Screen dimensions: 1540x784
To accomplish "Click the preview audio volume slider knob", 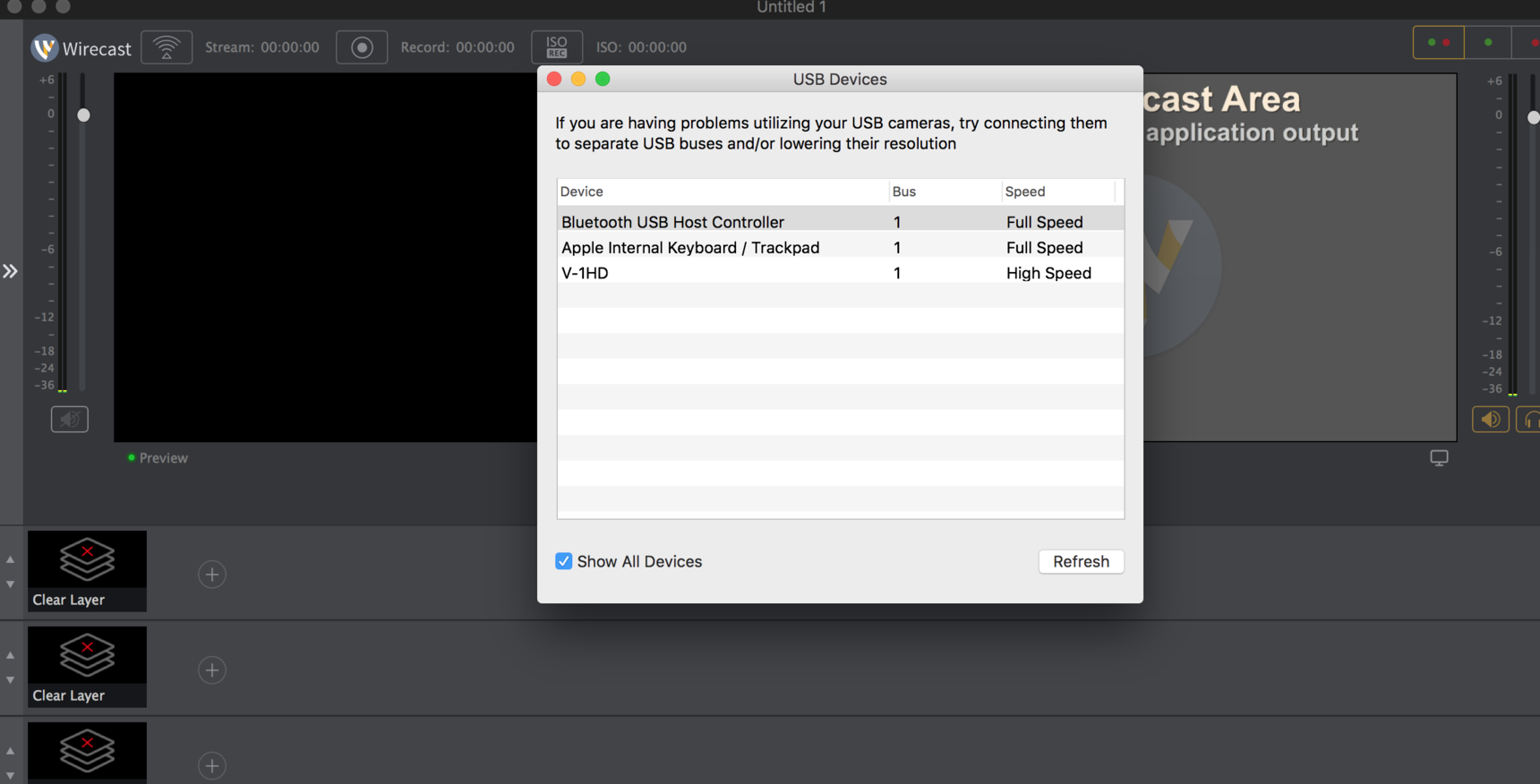I will (x=83, y=115).
